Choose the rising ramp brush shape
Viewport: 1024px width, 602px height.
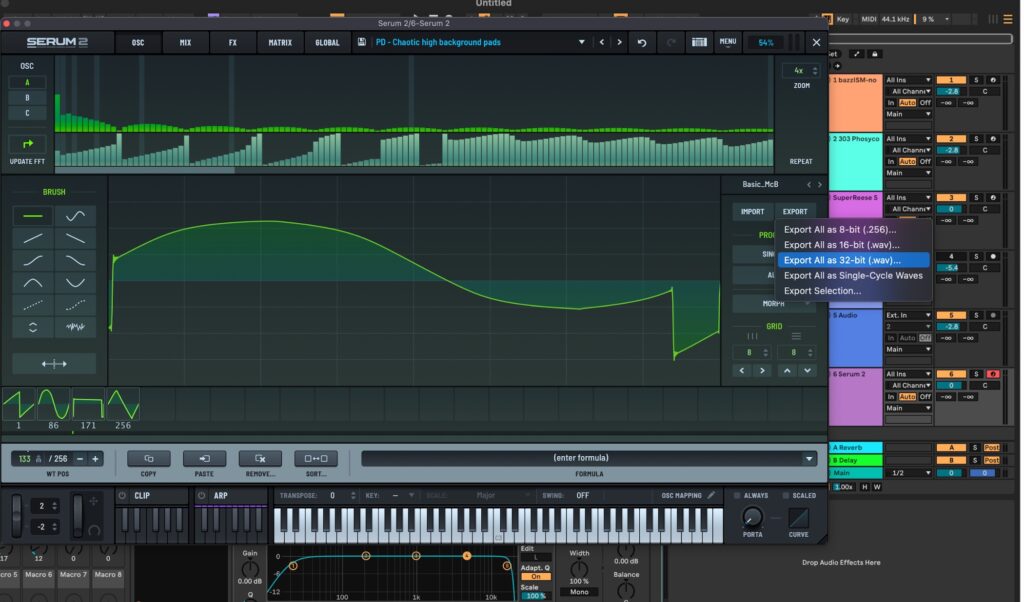(35, 237)
